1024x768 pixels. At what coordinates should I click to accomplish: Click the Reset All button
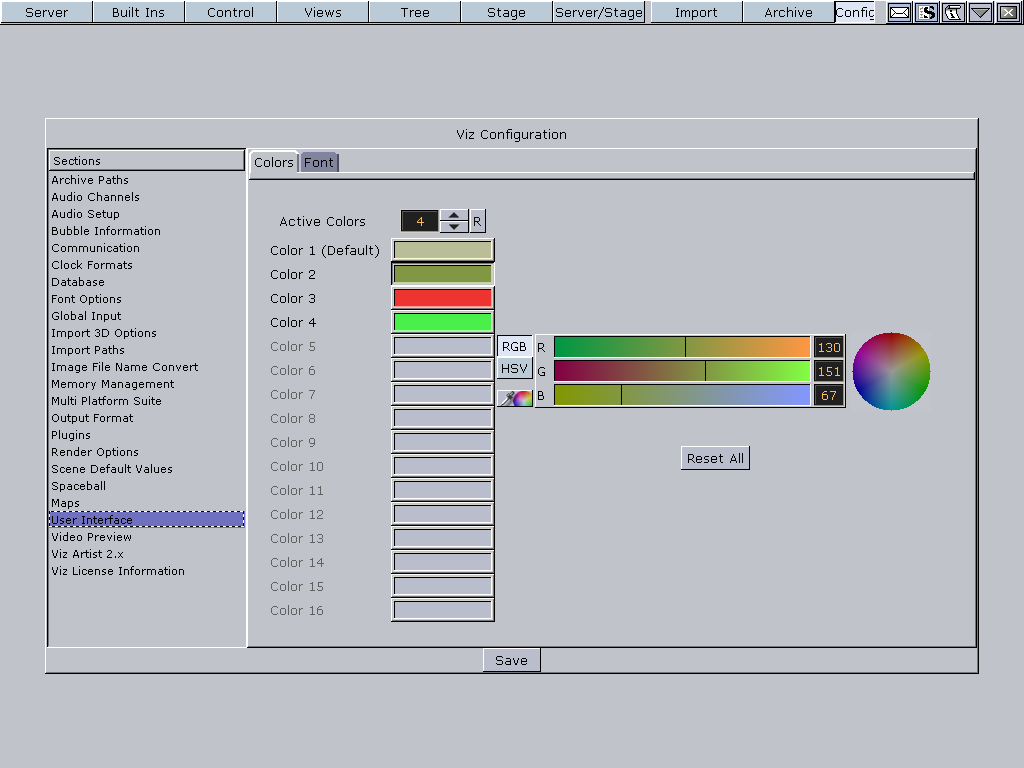tap(715, 458)
